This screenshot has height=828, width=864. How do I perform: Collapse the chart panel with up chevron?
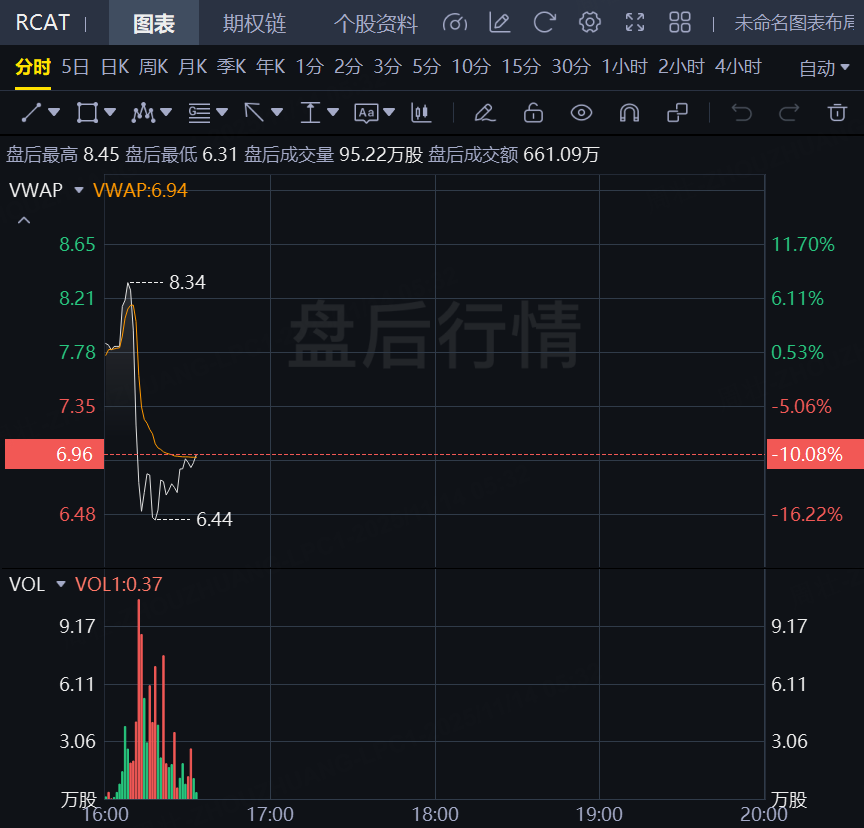point(25,220)
